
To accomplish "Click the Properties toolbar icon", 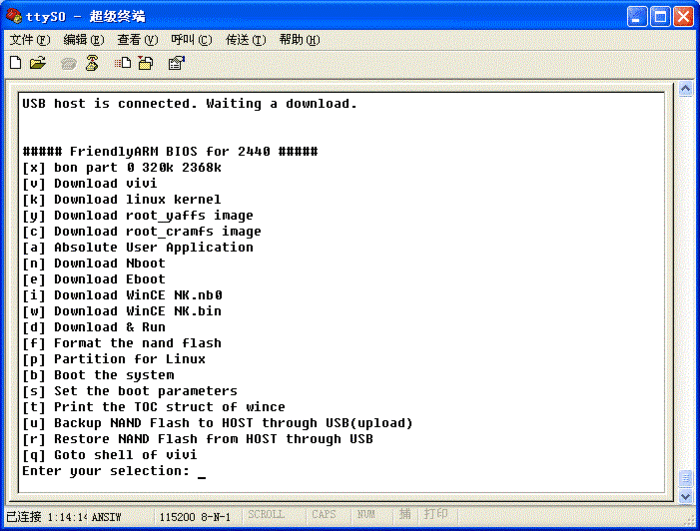I will (176, 63).
